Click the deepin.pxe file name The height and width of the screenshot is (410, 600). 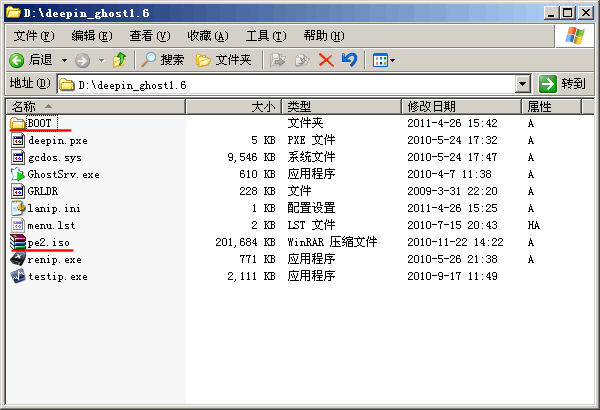pyautogui.click(x=58, y=140)
